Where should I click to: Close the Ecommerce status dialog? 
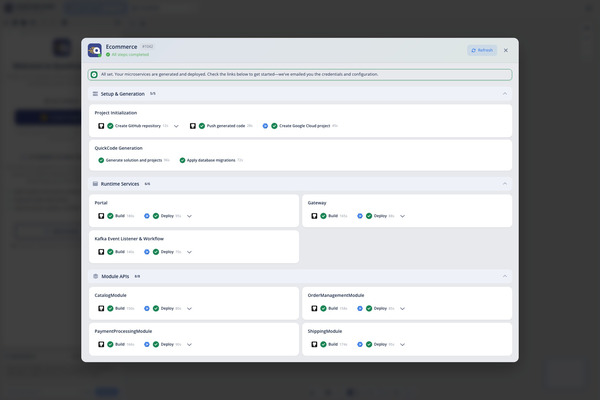[x=506, y=50]
